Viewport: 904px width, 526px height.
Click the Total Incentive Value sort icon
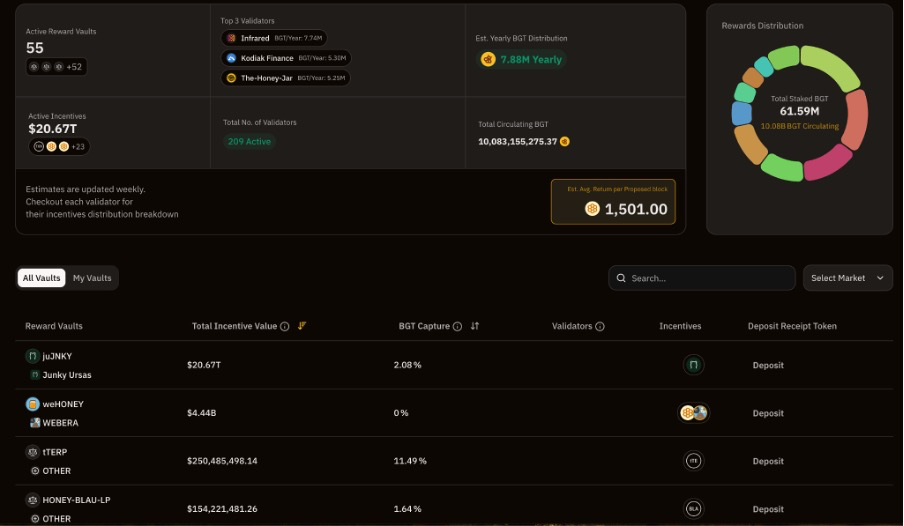(x=302, y=326)
